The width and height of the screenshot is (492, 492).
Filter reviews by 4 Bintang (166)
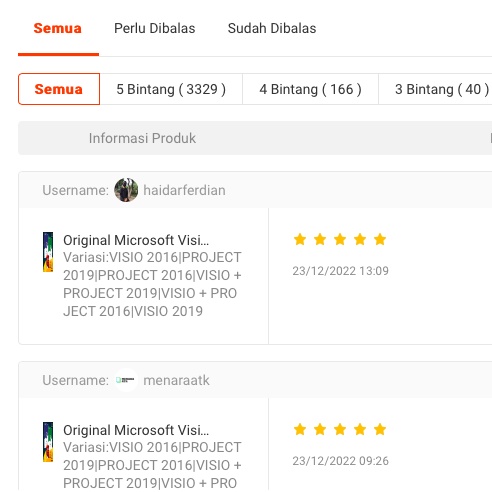tap(310, 89)
